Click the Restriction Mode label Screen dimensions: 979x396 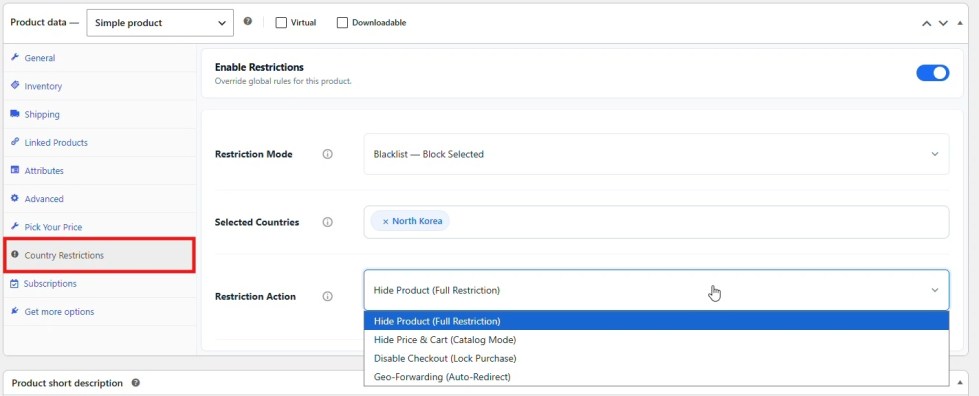[253, 154]
